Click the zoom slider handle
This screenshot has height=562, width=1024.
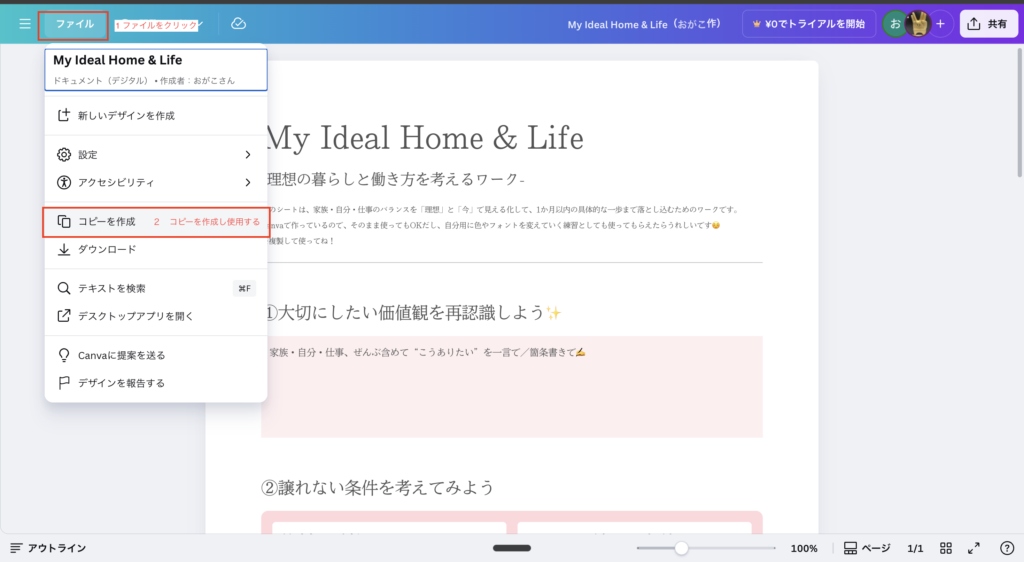681,548
